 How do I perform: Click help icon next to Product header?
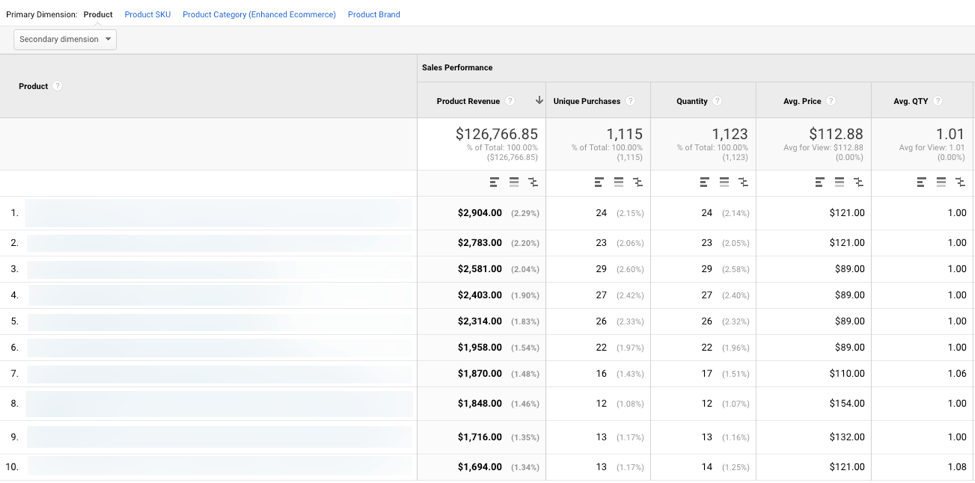[x=58, y=86]
